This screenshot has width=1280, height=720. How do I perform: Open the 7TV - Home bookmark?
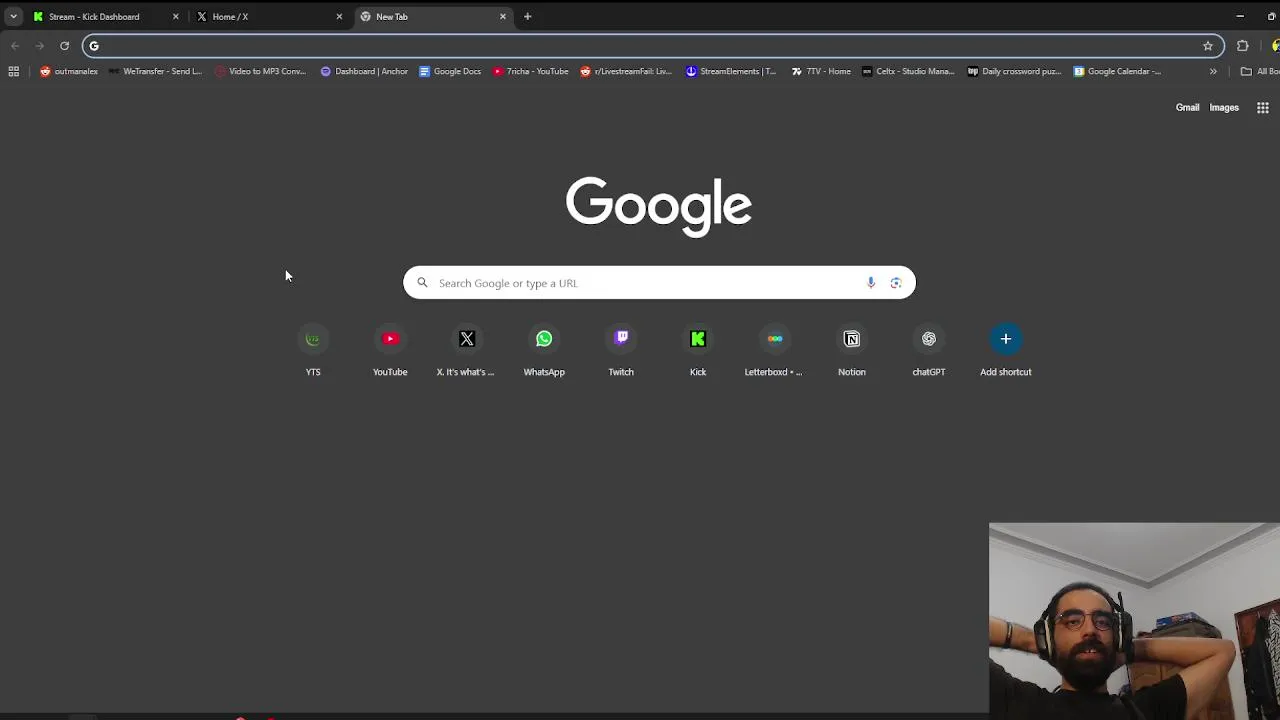(821, 71)
